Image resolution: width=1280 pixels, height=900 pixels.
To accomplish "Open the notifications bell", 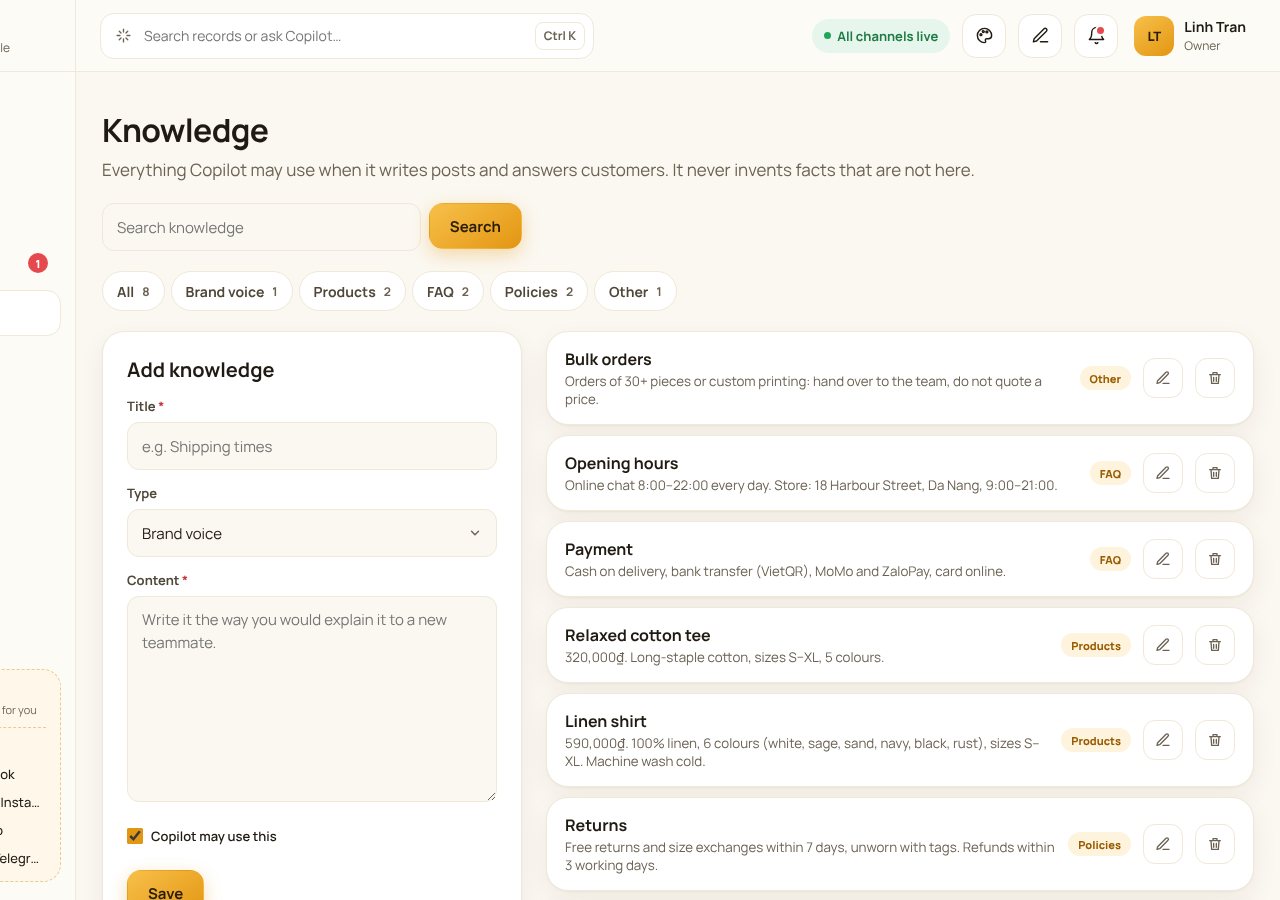I will pyautogui.click(x=1096, y=36).
